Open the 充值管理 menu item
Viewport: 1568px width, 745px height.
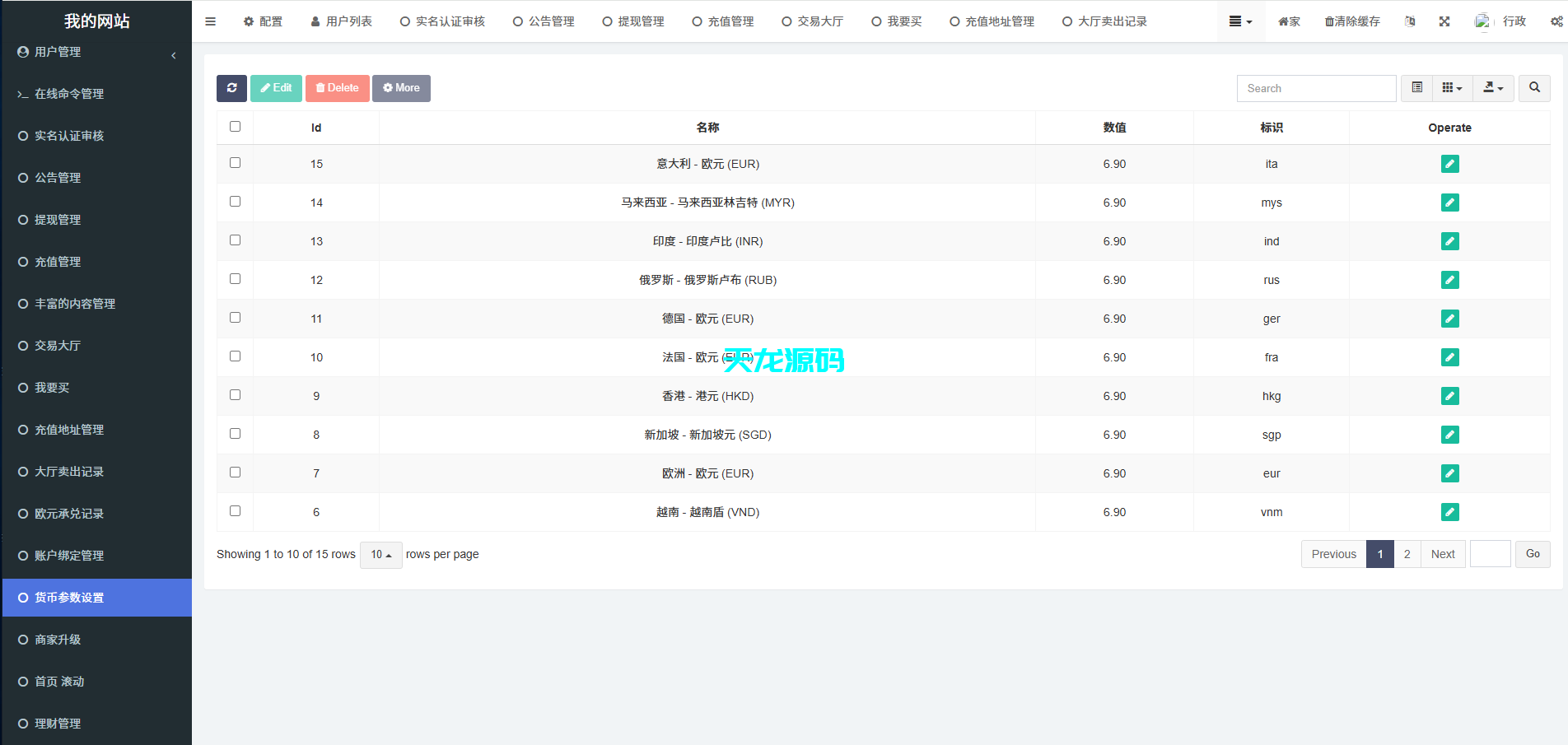[58, 262]
